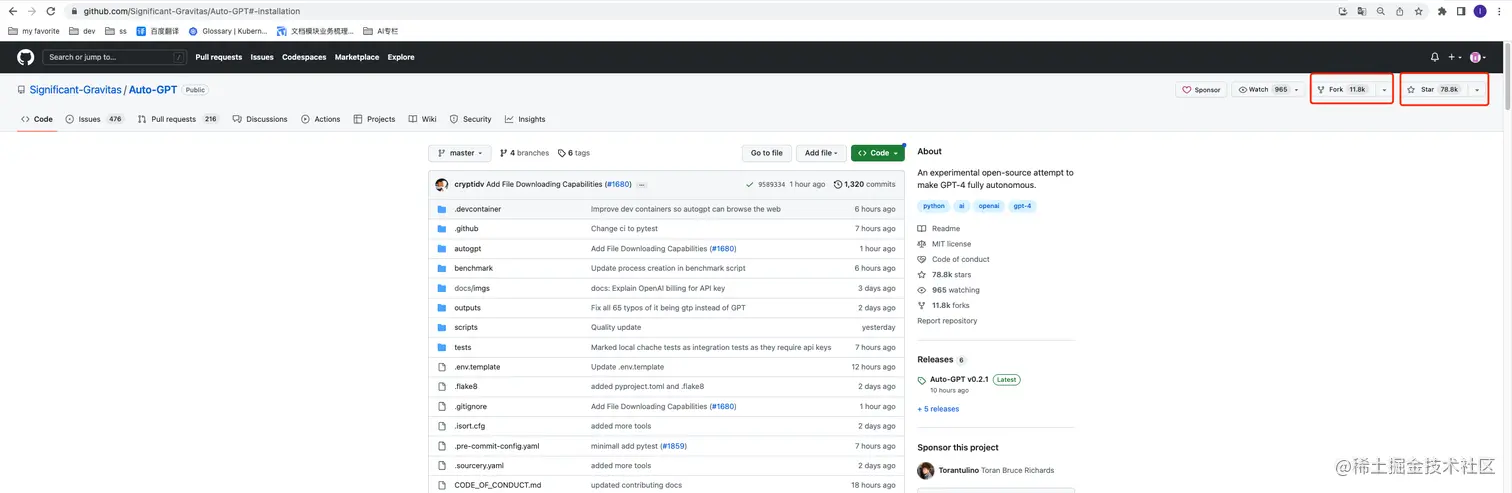
Task: Click the translate page icon
Action: click(x=1361, y=11)
